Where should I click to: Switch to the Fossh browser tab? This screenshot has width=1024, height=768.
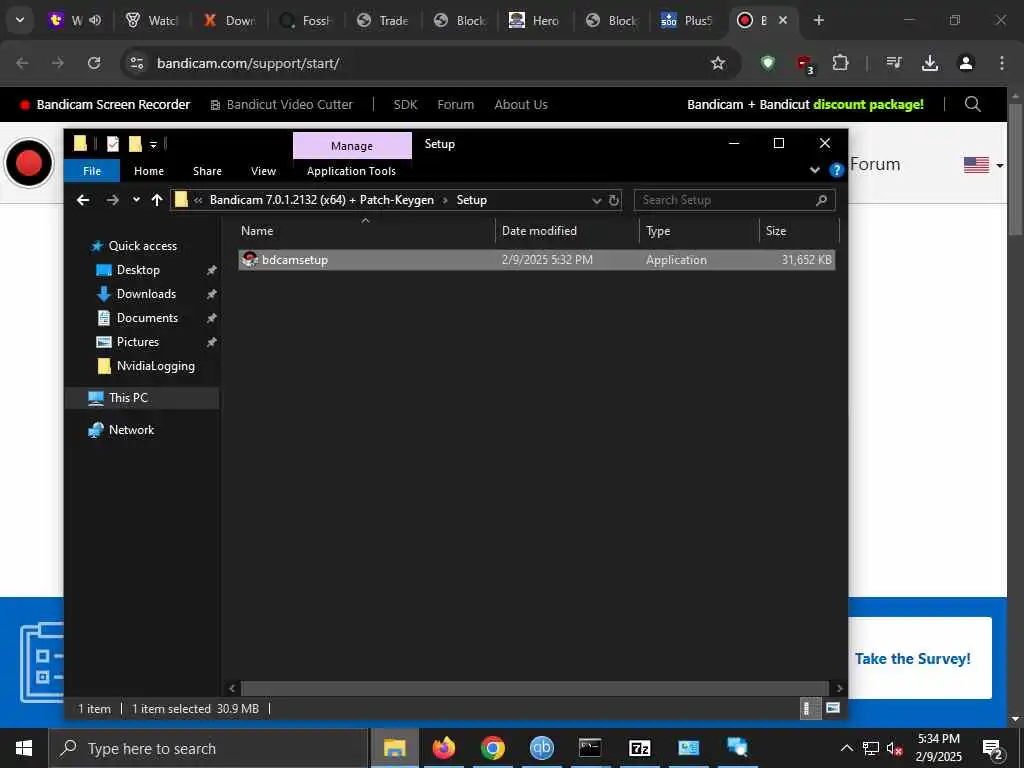point(306,20)
